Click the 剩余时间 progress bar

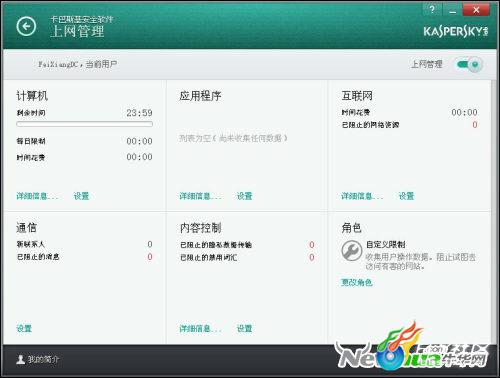(x=84, y=124)
